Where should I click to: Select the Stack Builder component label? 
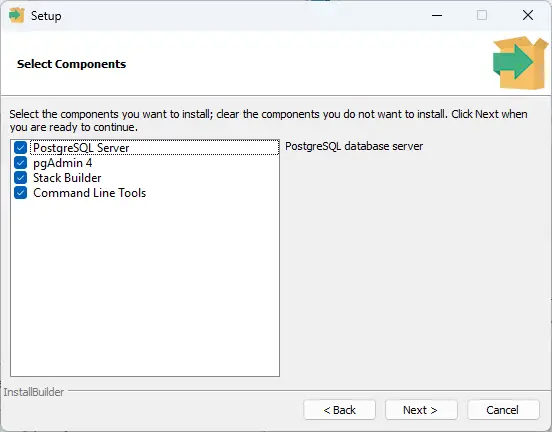tap(67, 178)
